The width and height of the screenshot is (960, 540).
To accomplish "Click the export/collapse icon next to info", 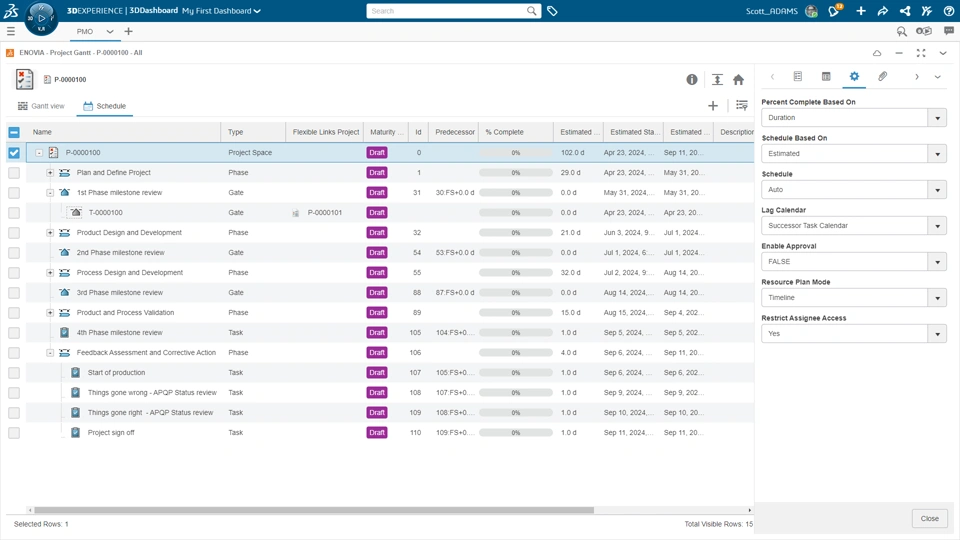I will [x=717, y=80].
